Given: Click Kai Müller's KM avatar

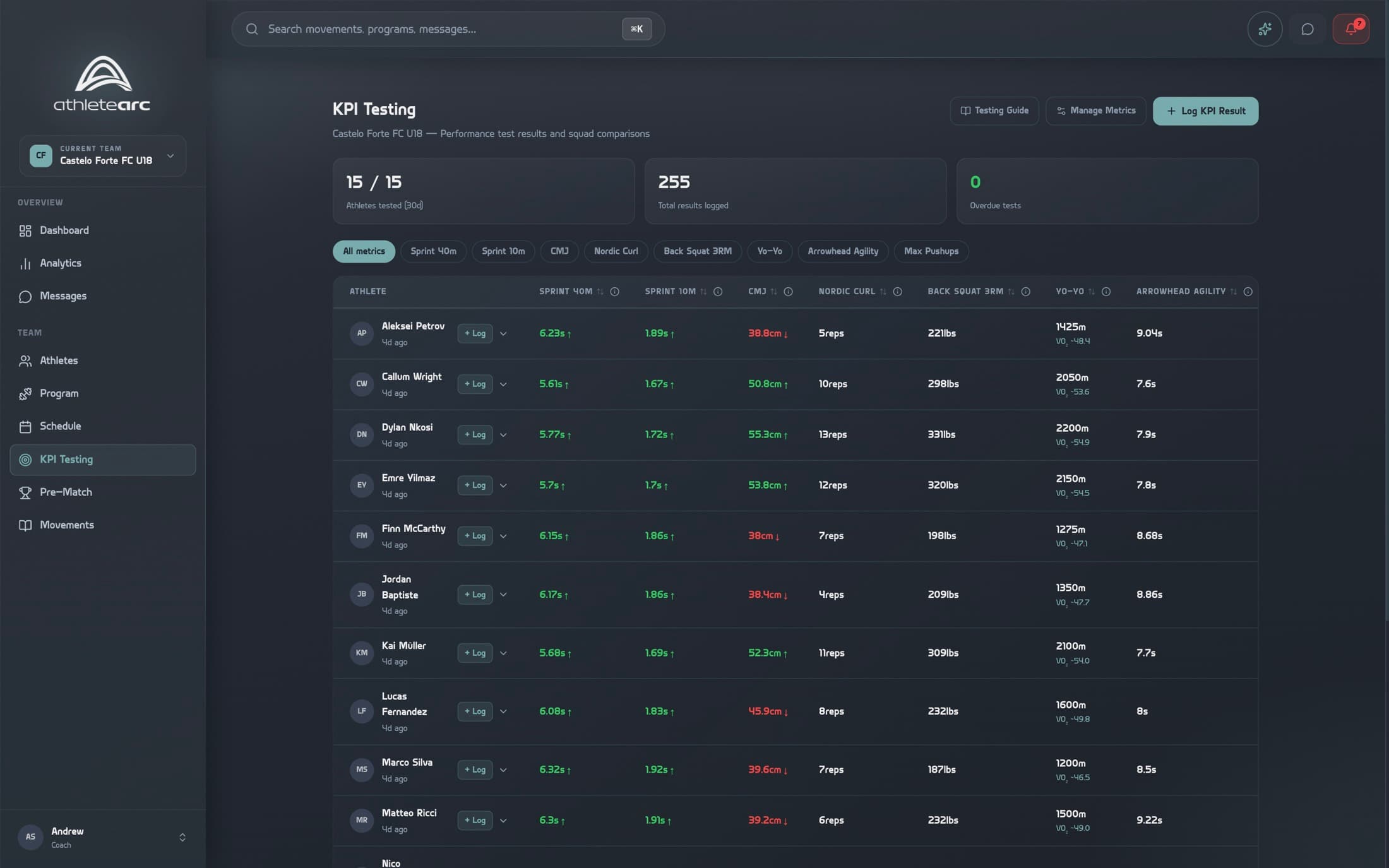Looking at the screenshot, I should (x=362, y=653).
